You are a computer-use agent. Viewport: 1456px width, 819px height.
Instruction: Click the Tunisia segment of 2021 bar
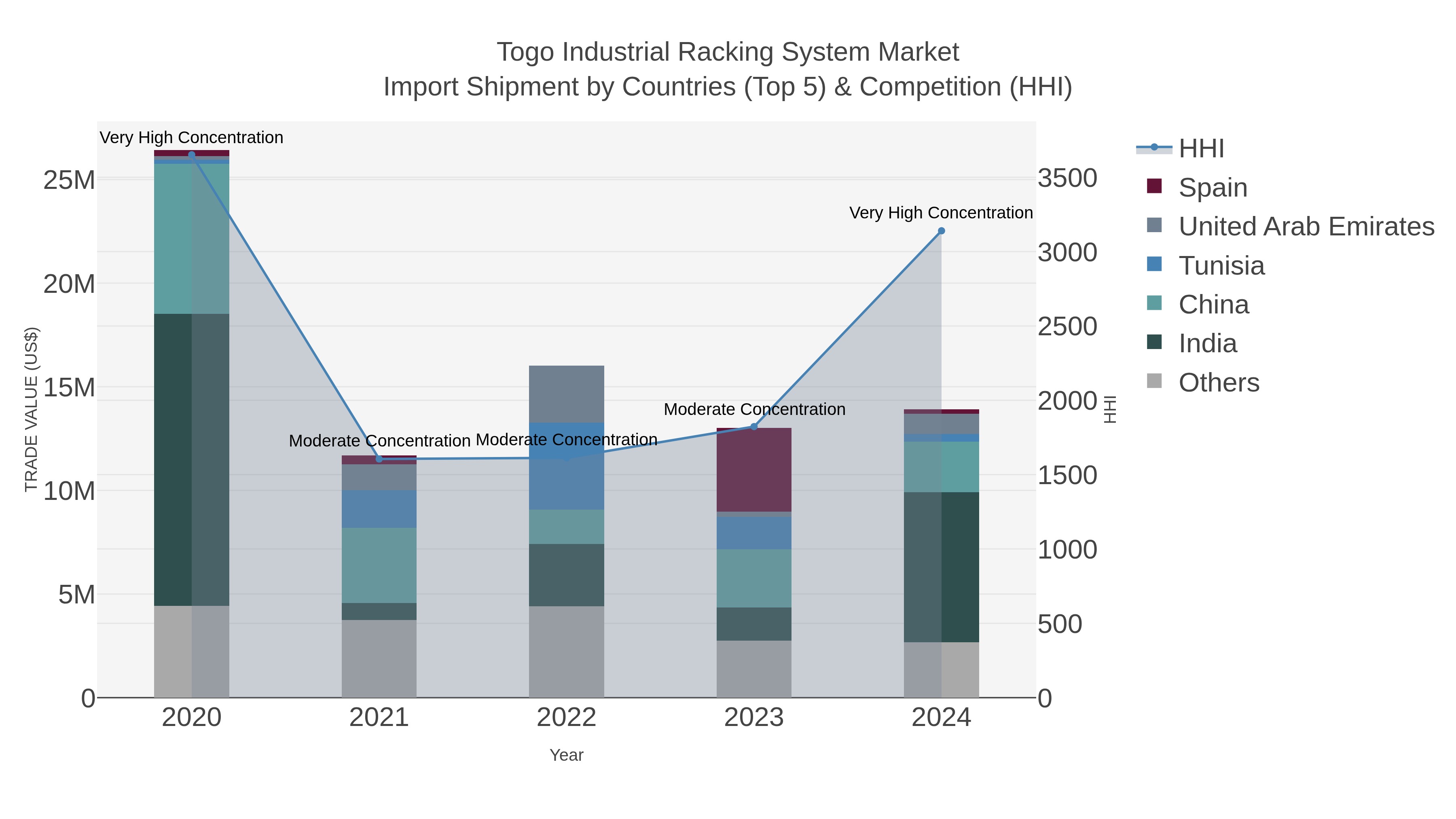point(379,509)
